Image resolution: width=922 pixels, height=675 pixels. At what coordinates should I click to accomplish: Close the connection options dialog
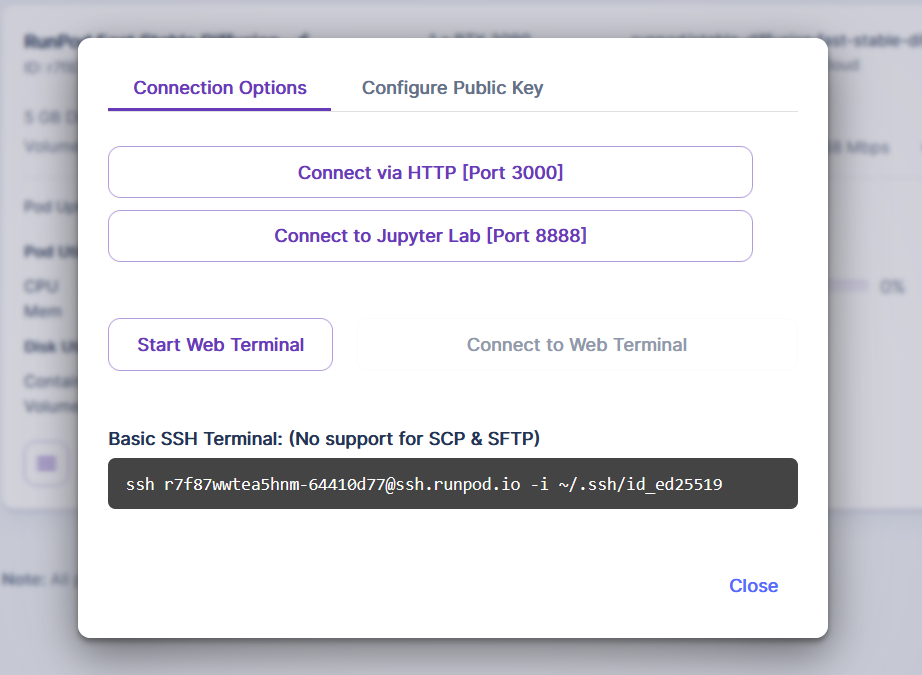753,586
